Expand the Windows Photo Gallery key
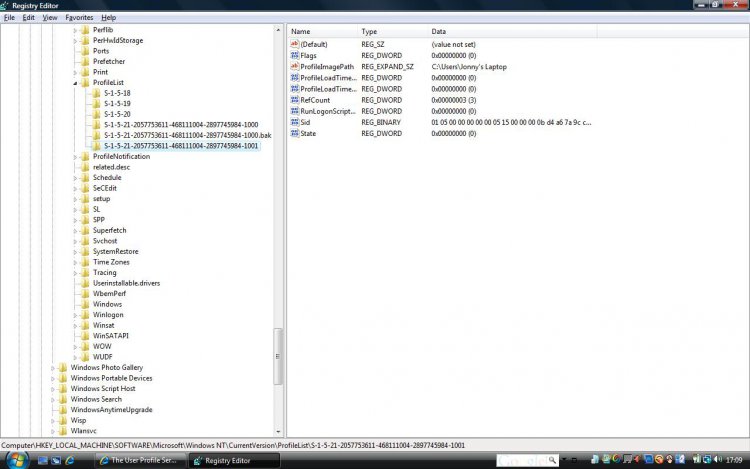The height and width of the screenshot is (469, 750). point(53,368)
